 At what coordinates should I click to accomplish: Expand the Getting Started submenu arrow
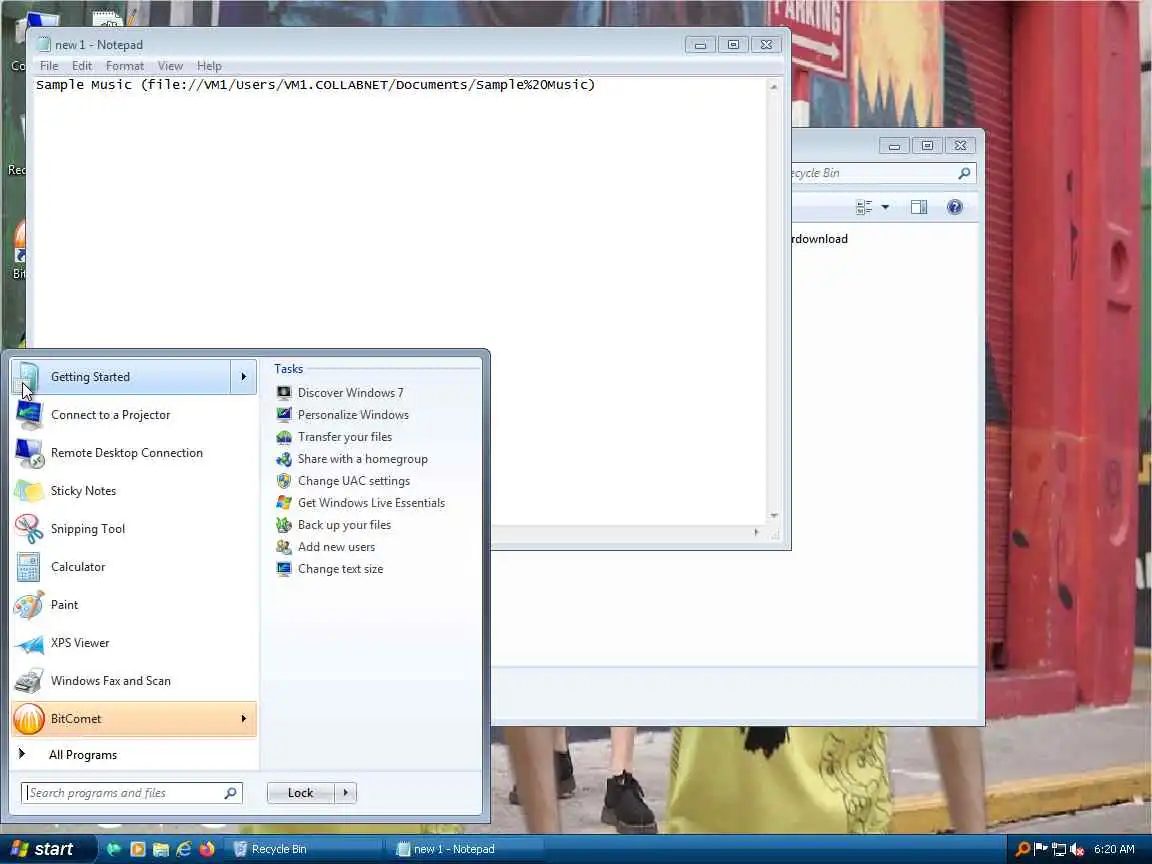coord(244,377)
